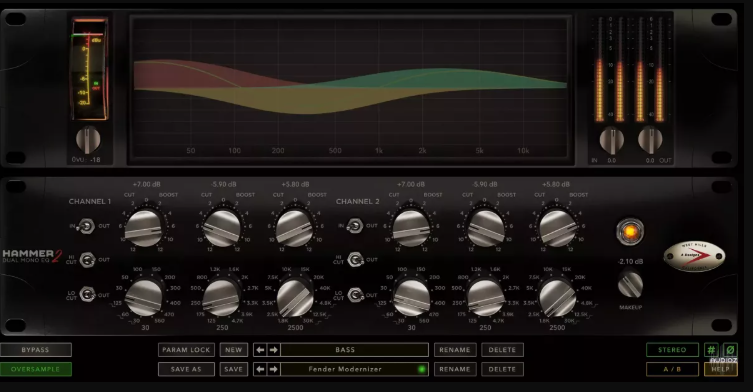Click the Channel 2 high band boost/cut knob
Screen dimensions: 753x392
click(557, 228)
